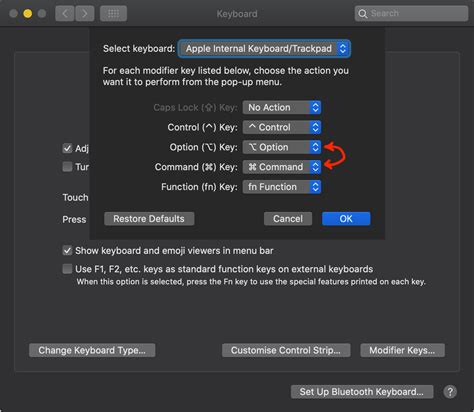474x412 pixels.
Task: Open the Caps Lock Key action dropdown
Action: (282, 107)
